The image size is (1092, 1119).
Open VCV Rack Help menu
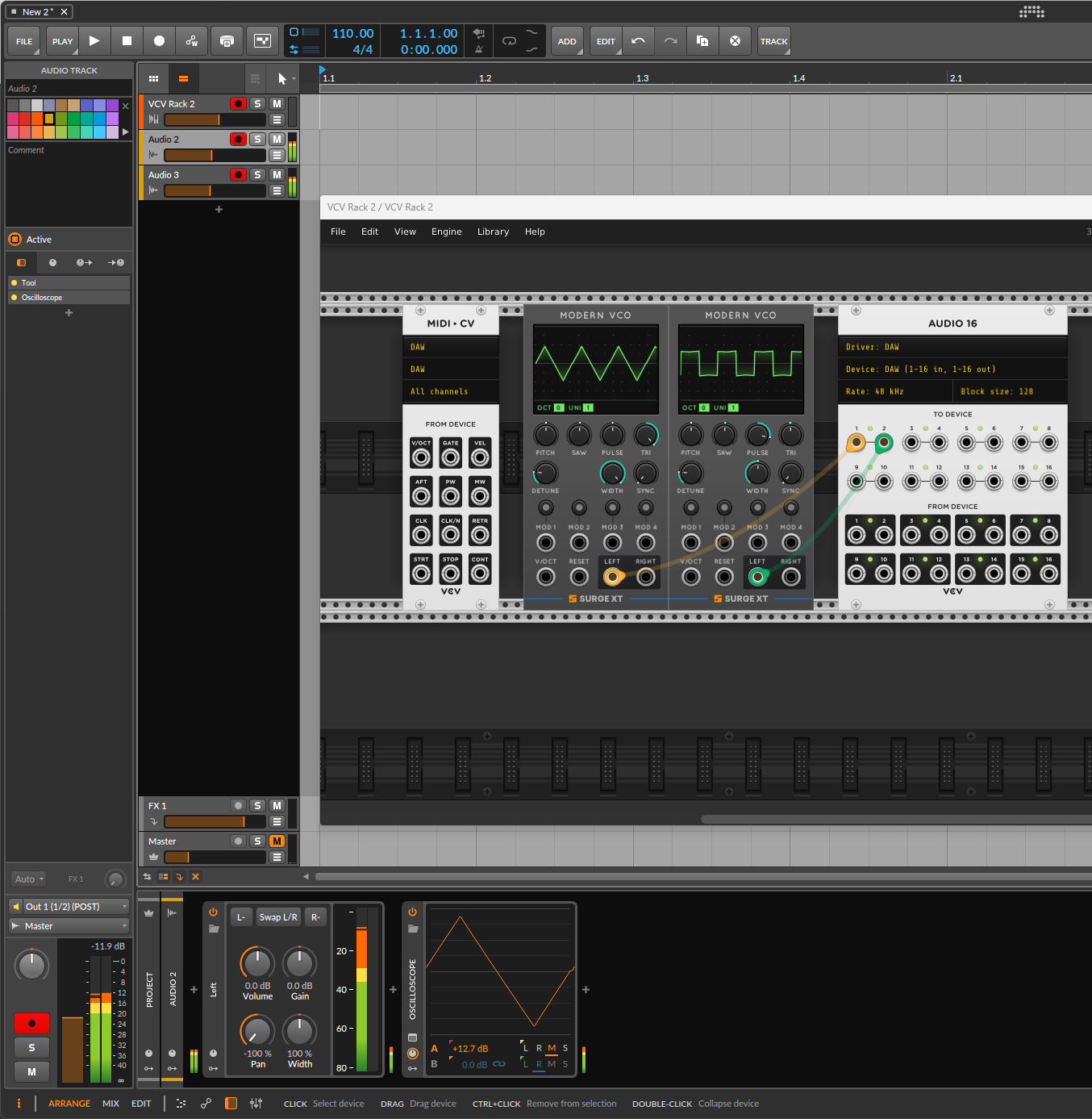pos(535,232)
